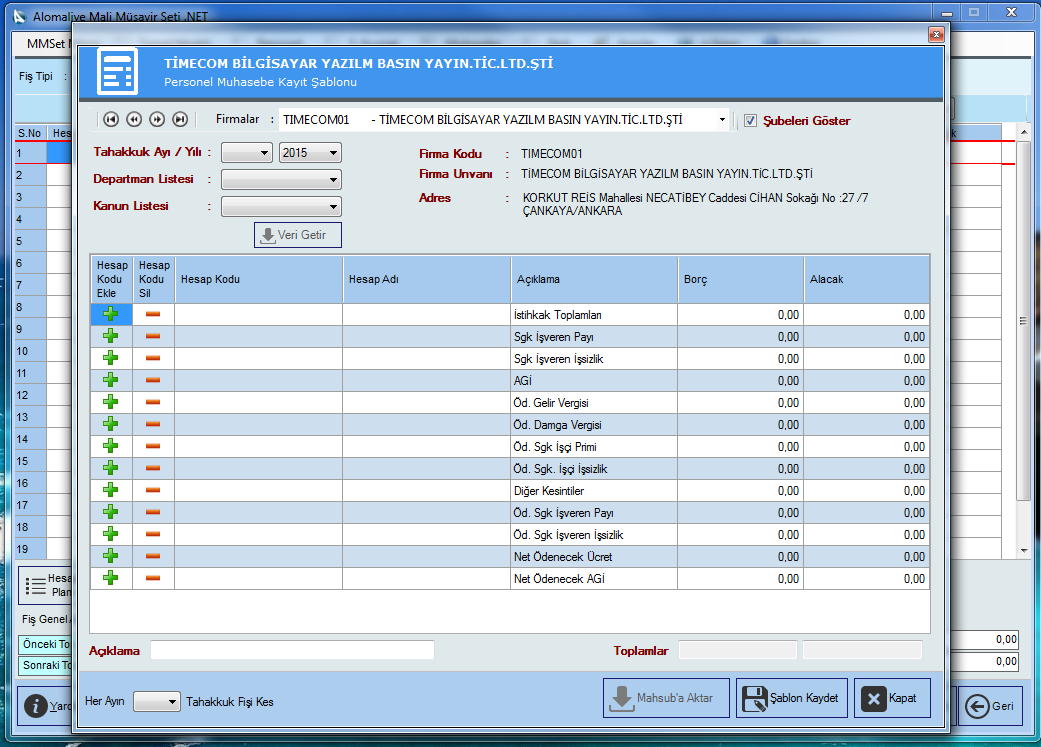Add account code for Diğer Kesintiler row

tap(111, 490)
